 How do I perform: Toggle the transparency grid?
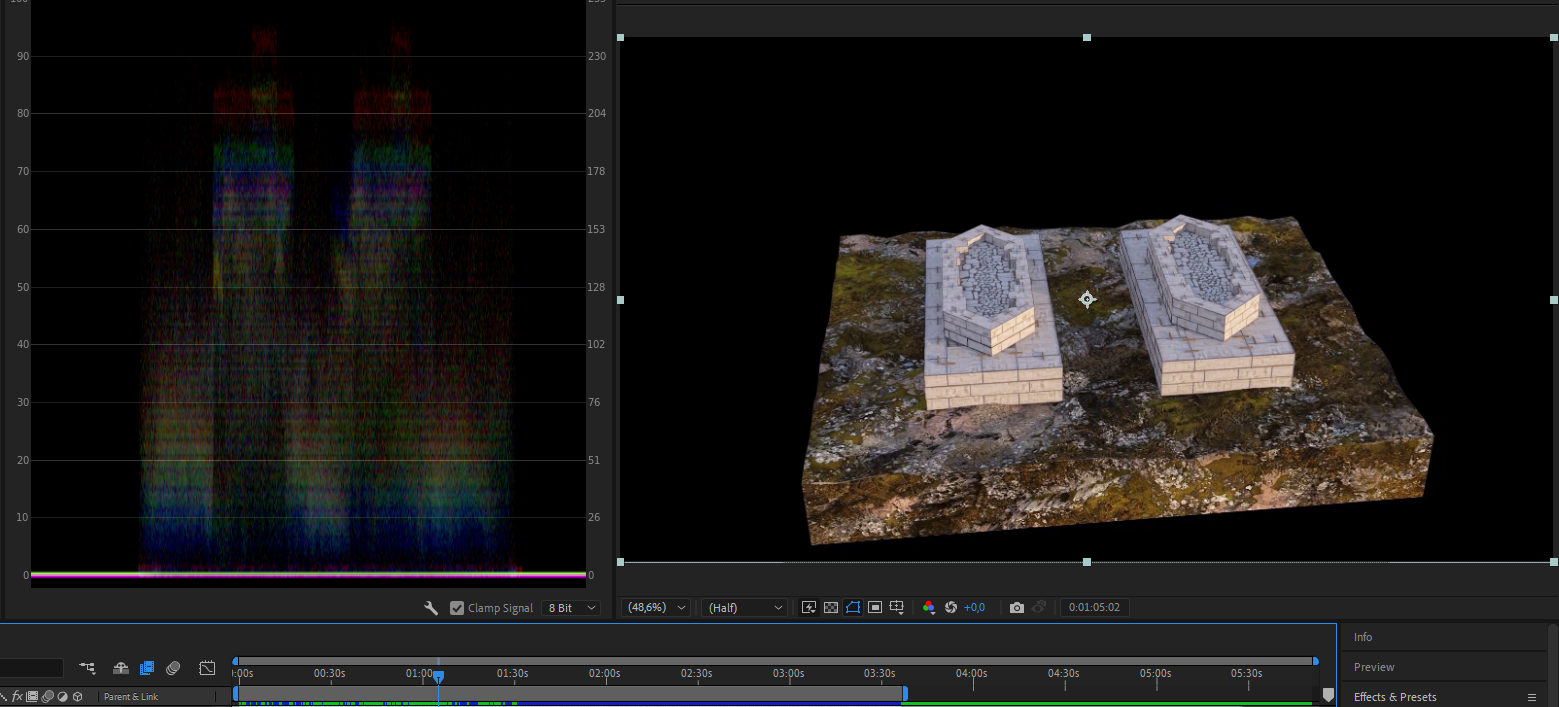(830, 608)
